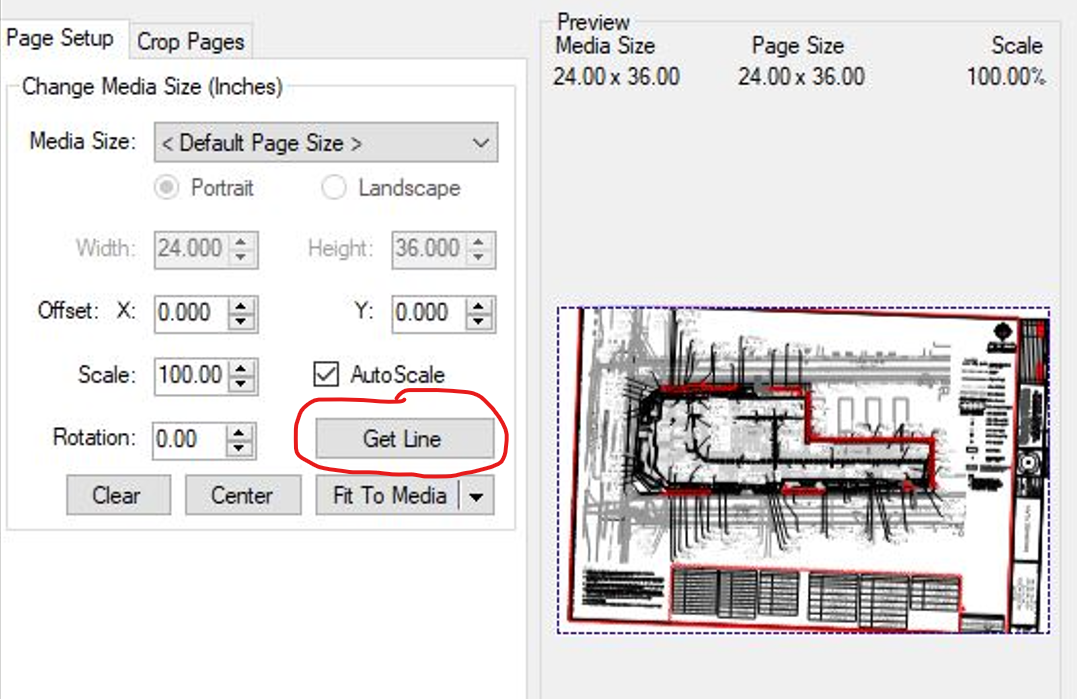Increase Scale using the spinner up arrow
1077x699 pixels.
pos(241,369)
